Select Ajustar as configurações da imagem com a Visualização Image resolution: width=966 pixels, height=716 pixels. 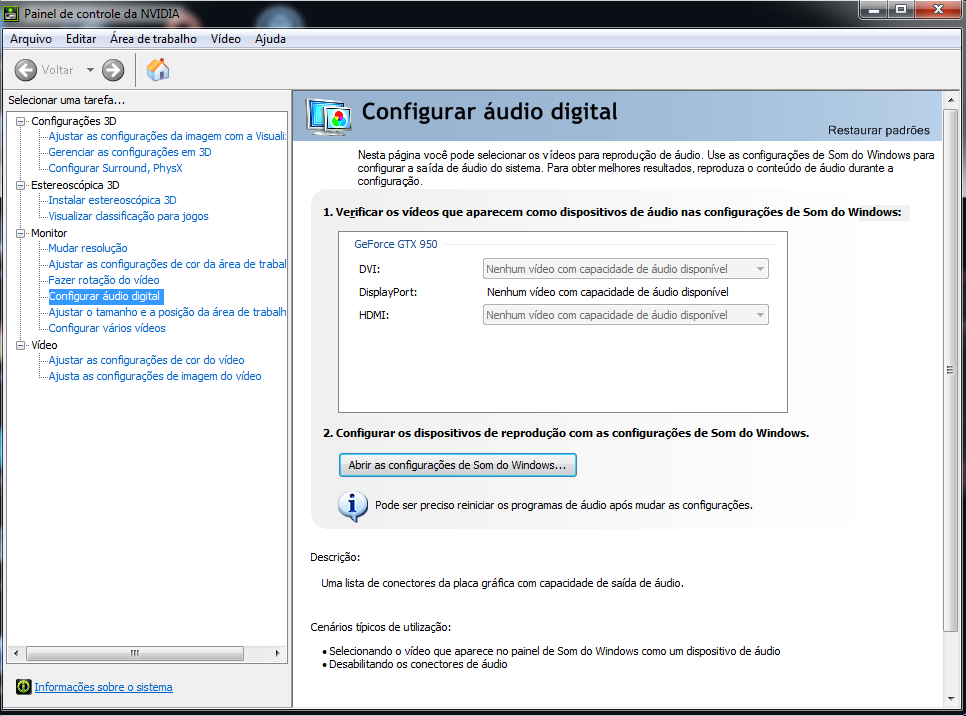point(167,136)
